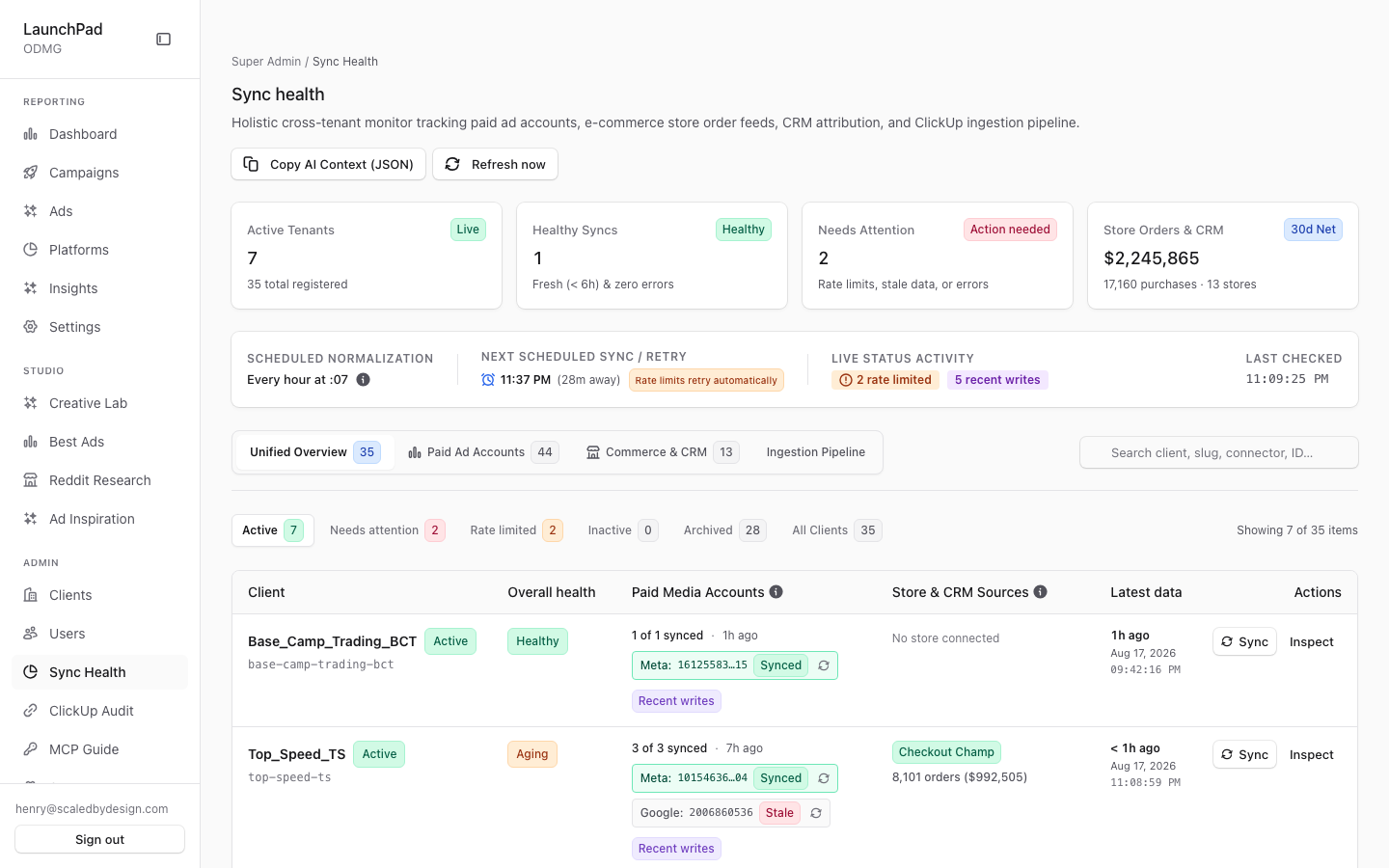
Task: Click the ClickUp Audit link icon
Action: 31,711
